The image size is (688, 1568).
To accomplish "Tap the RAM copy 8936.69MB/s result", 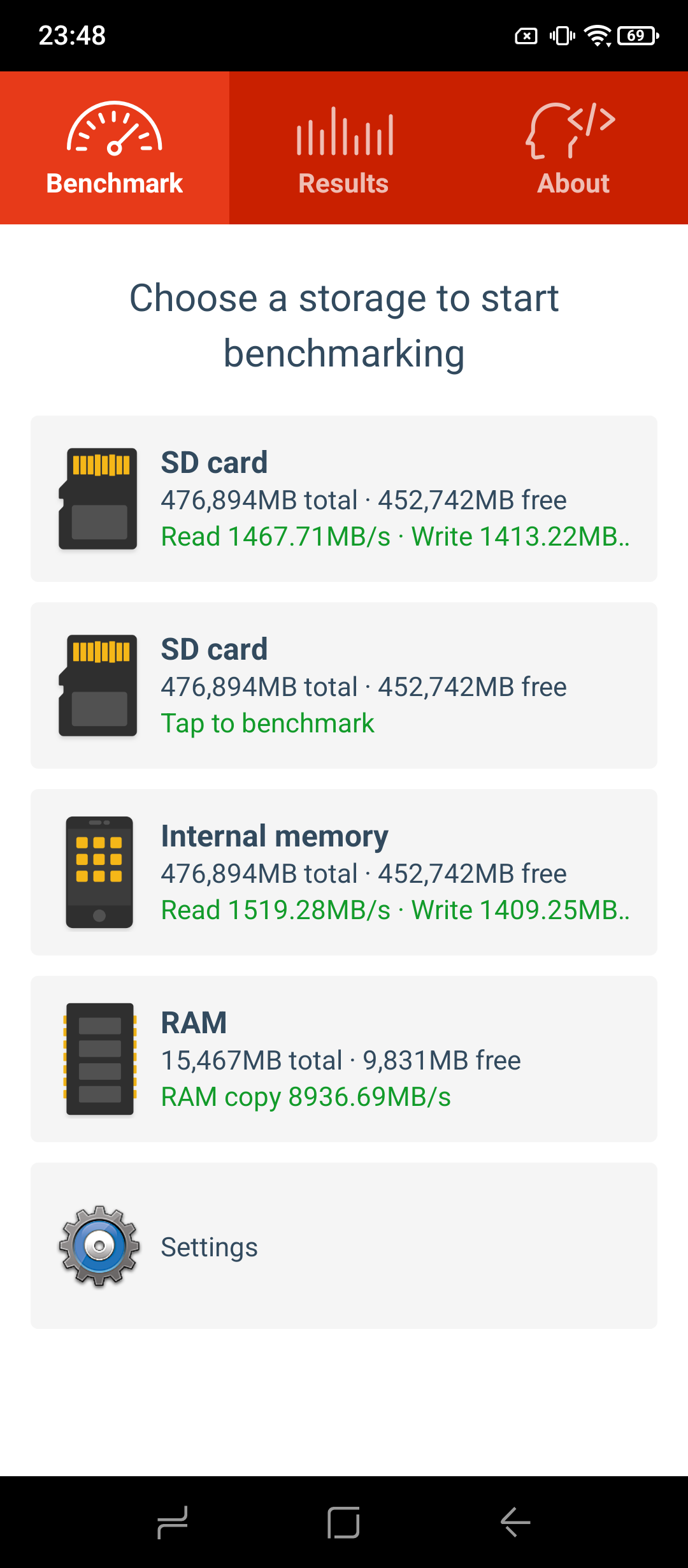I will coord(306,1097).
